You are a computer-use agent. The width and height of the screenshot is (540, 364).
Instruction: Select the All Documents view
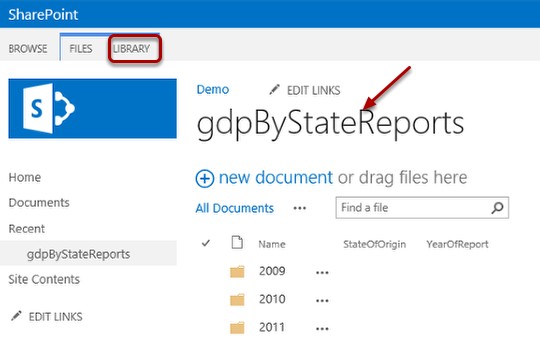[x=235, y=208]
